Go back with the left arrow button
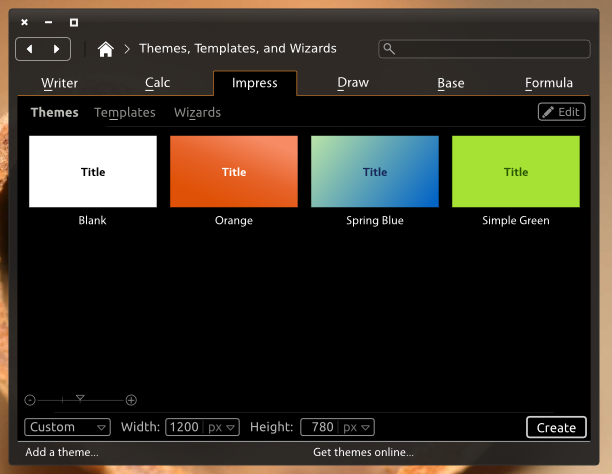This screenshot has width=612, height=474. [30, 49]
